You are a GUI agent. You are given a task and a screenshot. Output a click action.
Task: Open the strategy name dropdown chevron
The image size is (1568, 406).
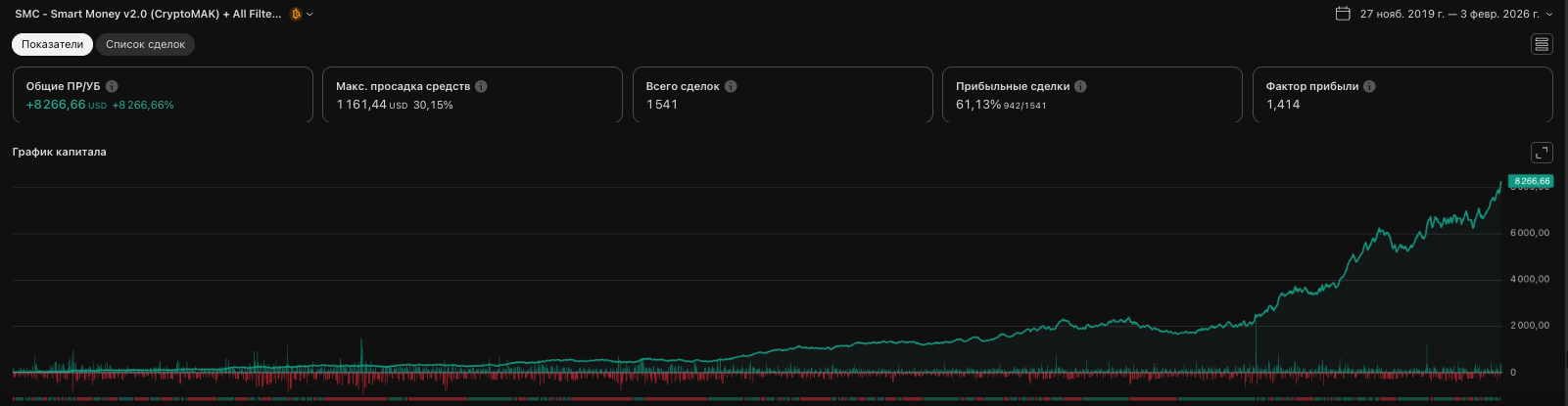(x=310, y=15)
